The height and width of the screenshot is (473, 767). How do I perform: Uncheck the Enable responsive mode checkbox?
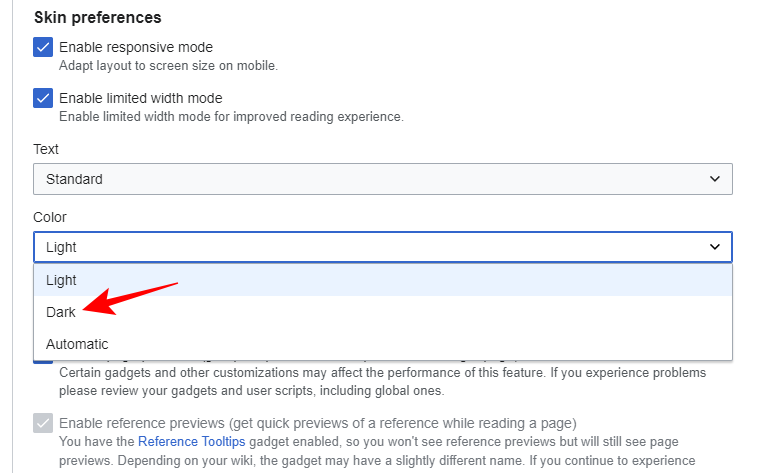click(43, 47)
